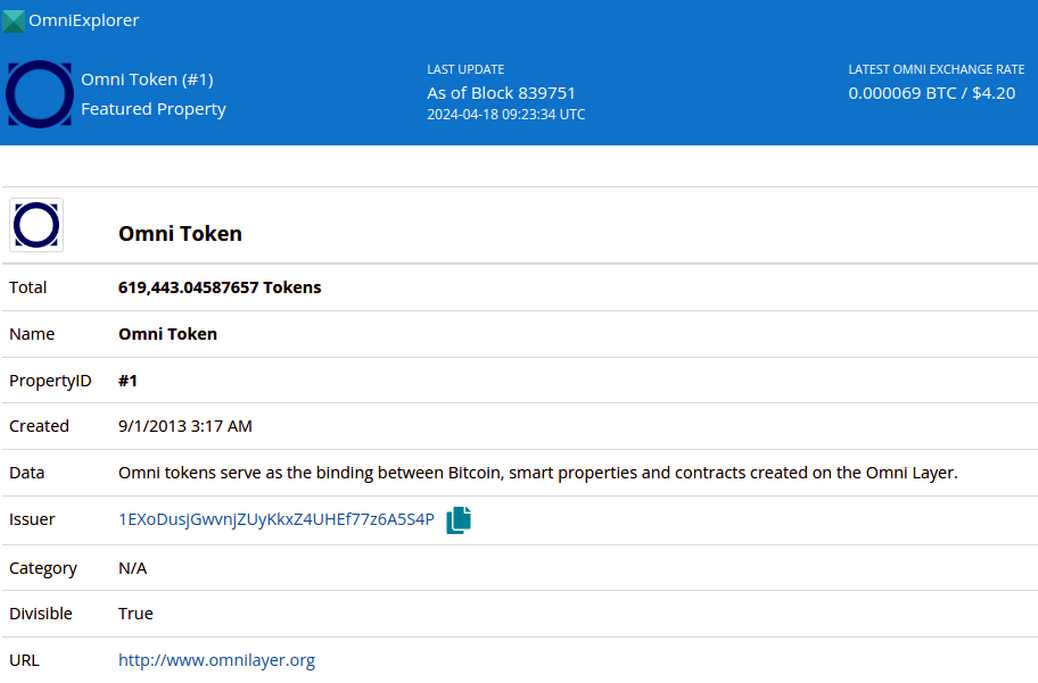Click the 'Name' row label

[32, 334]
